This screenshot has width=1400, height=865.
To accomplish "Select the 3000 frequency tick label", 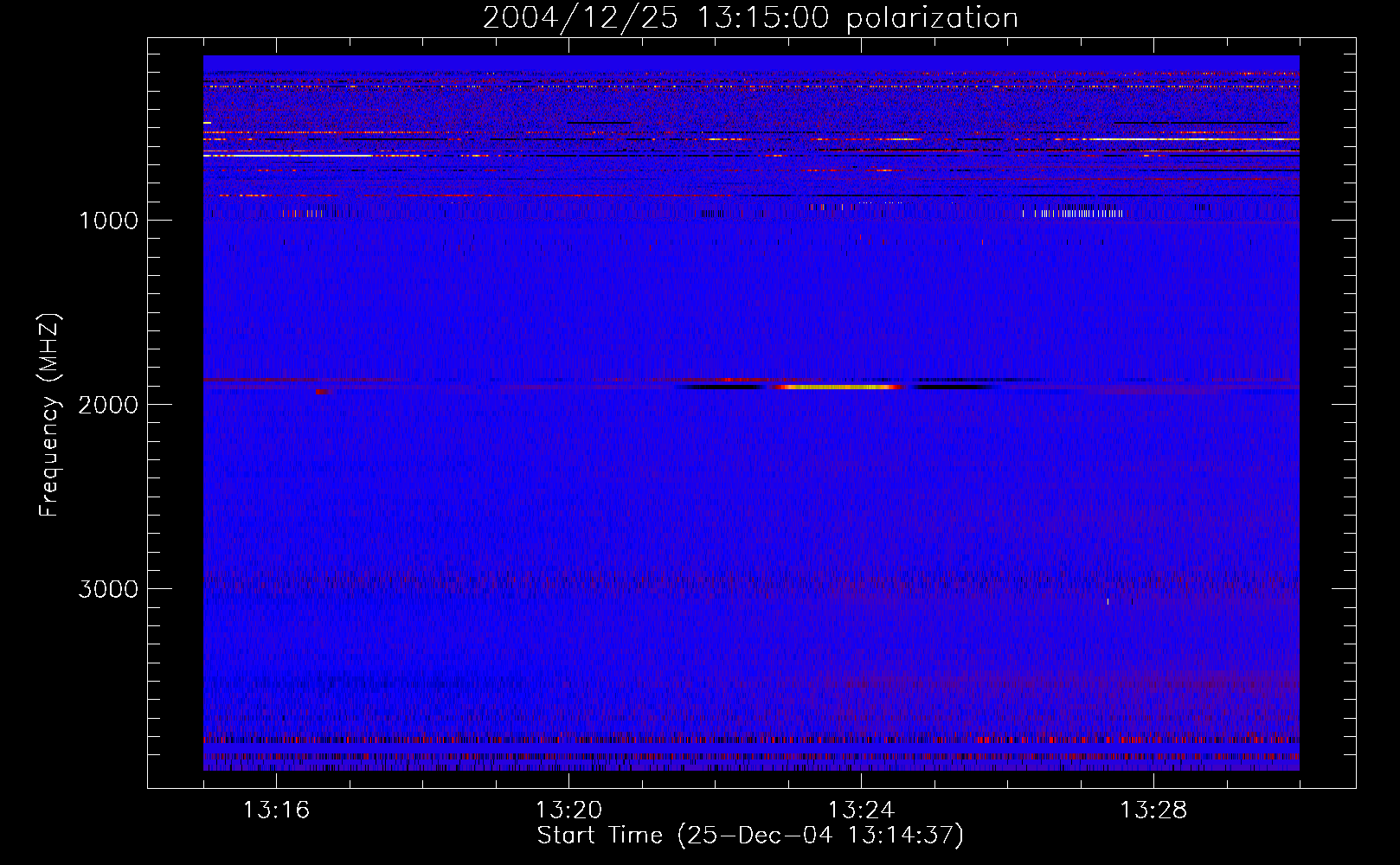I will [108, 589].
